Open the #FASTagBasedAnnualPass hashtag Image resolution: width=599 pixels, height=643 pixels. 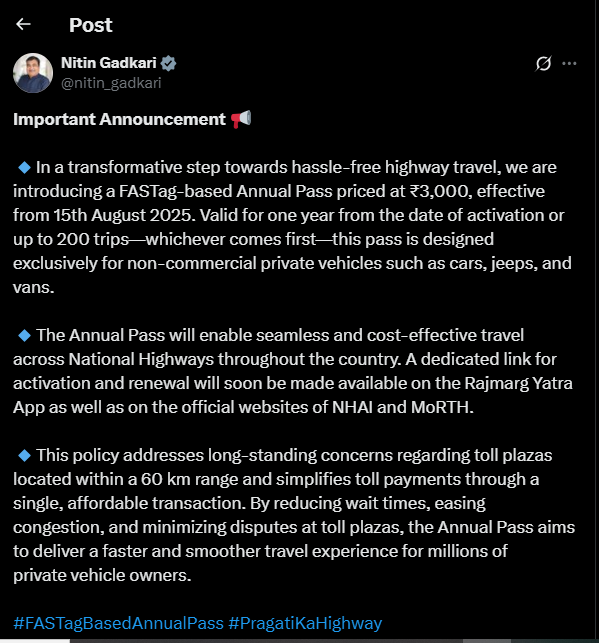[x=118, y=623]
